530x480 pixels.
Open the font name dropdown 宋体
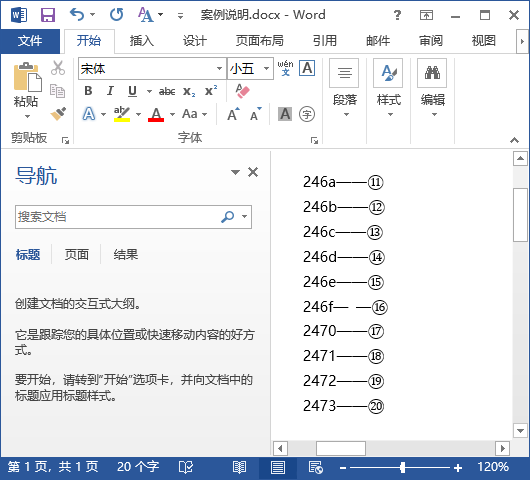click(219, 69)
